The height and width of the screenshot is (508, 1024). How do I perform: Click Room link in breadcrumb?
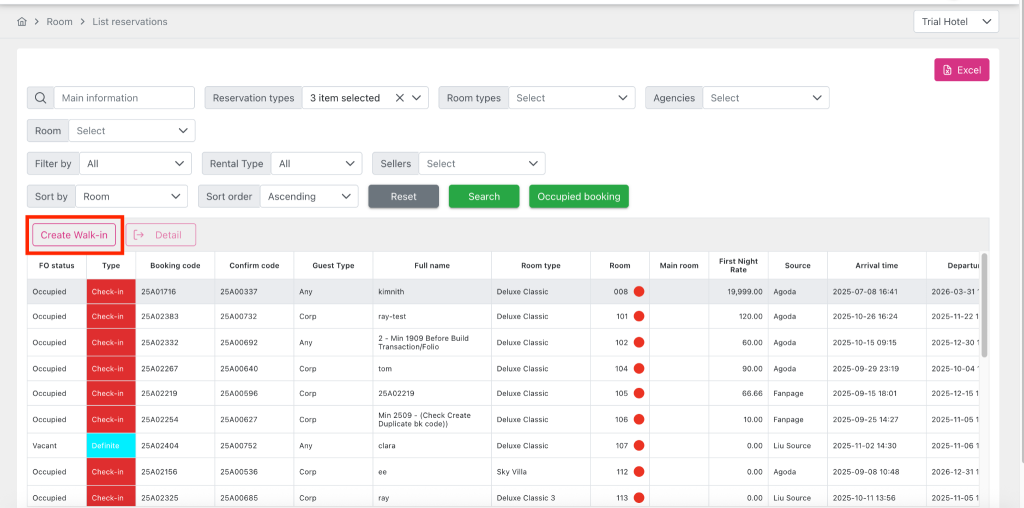coord(59,22)
